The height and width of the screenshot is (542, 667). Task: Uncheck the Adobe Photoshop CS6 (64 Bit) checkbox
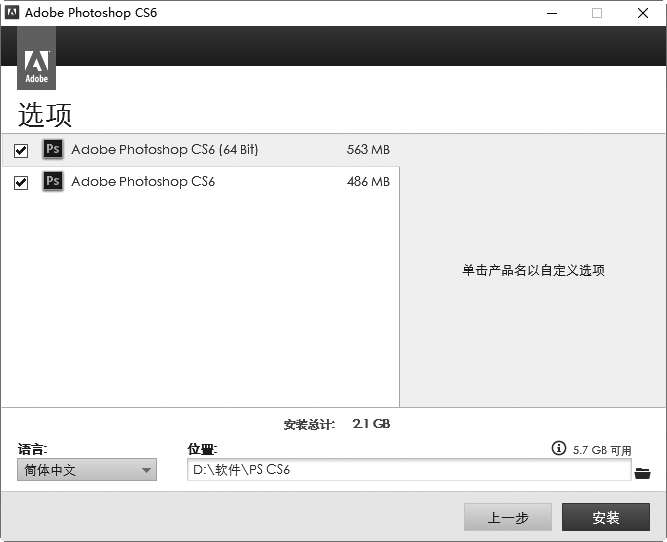point(21,151)
